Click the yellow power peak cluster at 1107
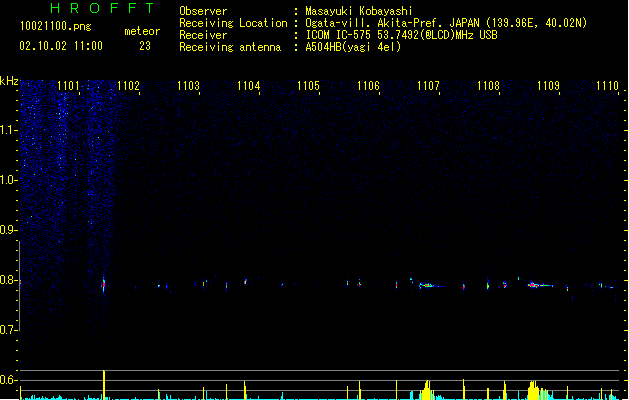The image size is (629, 400). coord(426,390)
